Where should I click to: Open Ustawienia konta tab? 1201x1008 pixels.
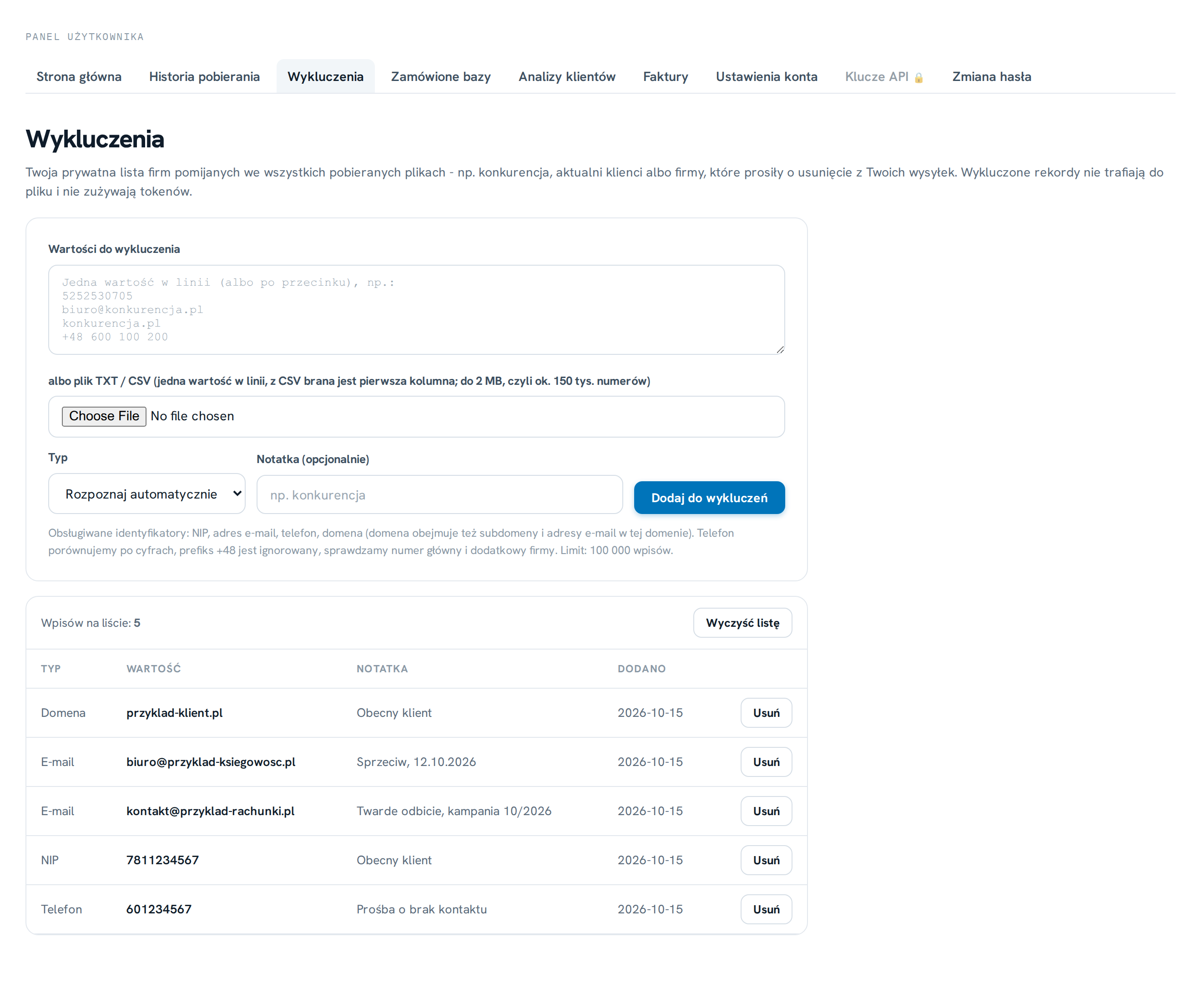[767, 76]
